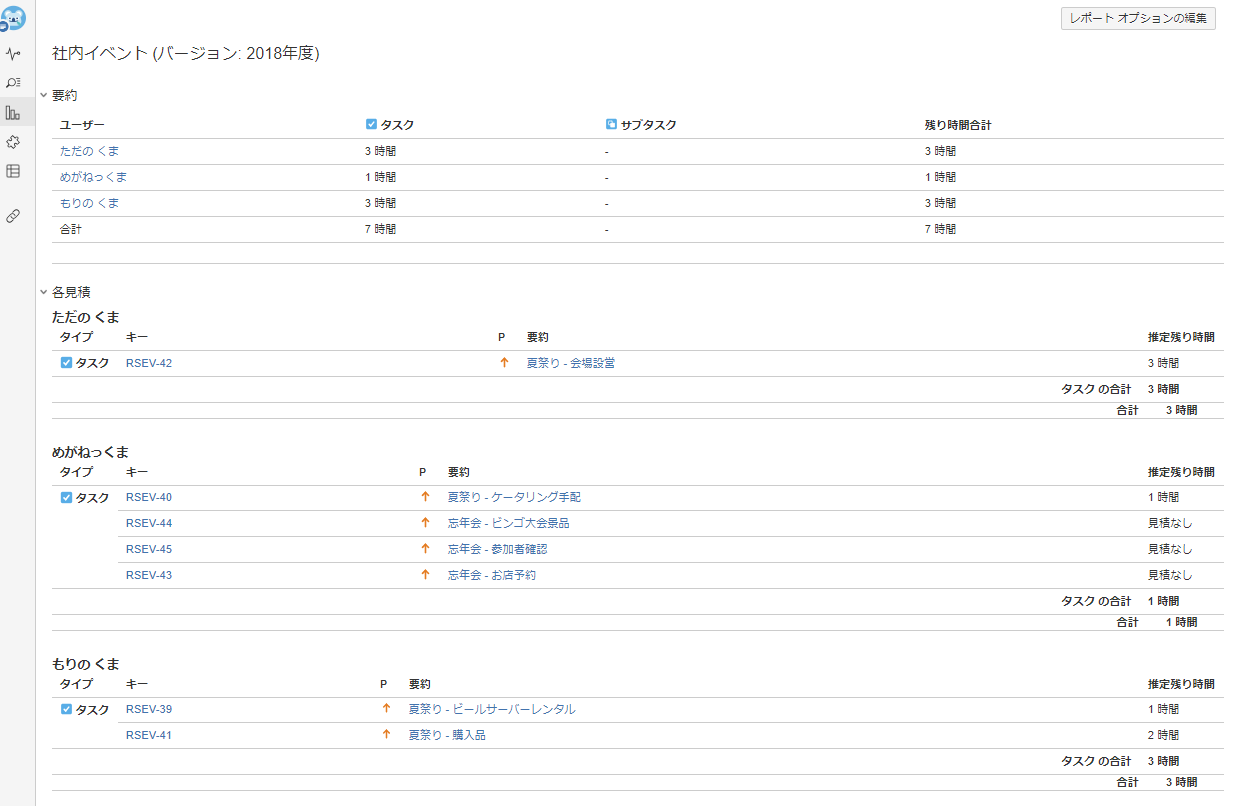The width and height of the screenshot is (1240, 806).
Task: Open user めがねっくま in summary table
Action: (93, 177)
